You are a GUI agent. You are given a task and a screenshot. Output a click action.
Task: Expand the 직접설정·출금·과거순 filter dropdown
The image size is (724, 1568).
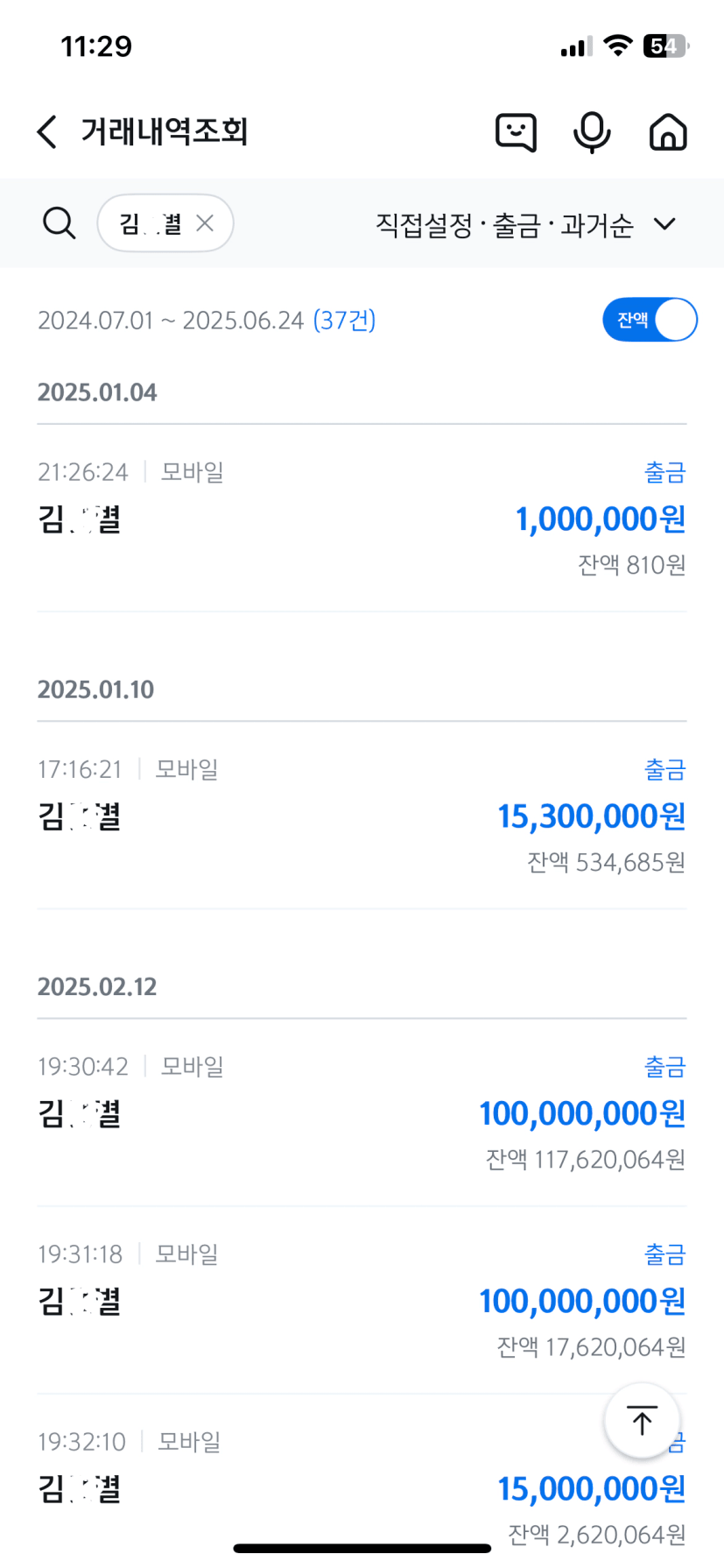[x=504, y=225]
